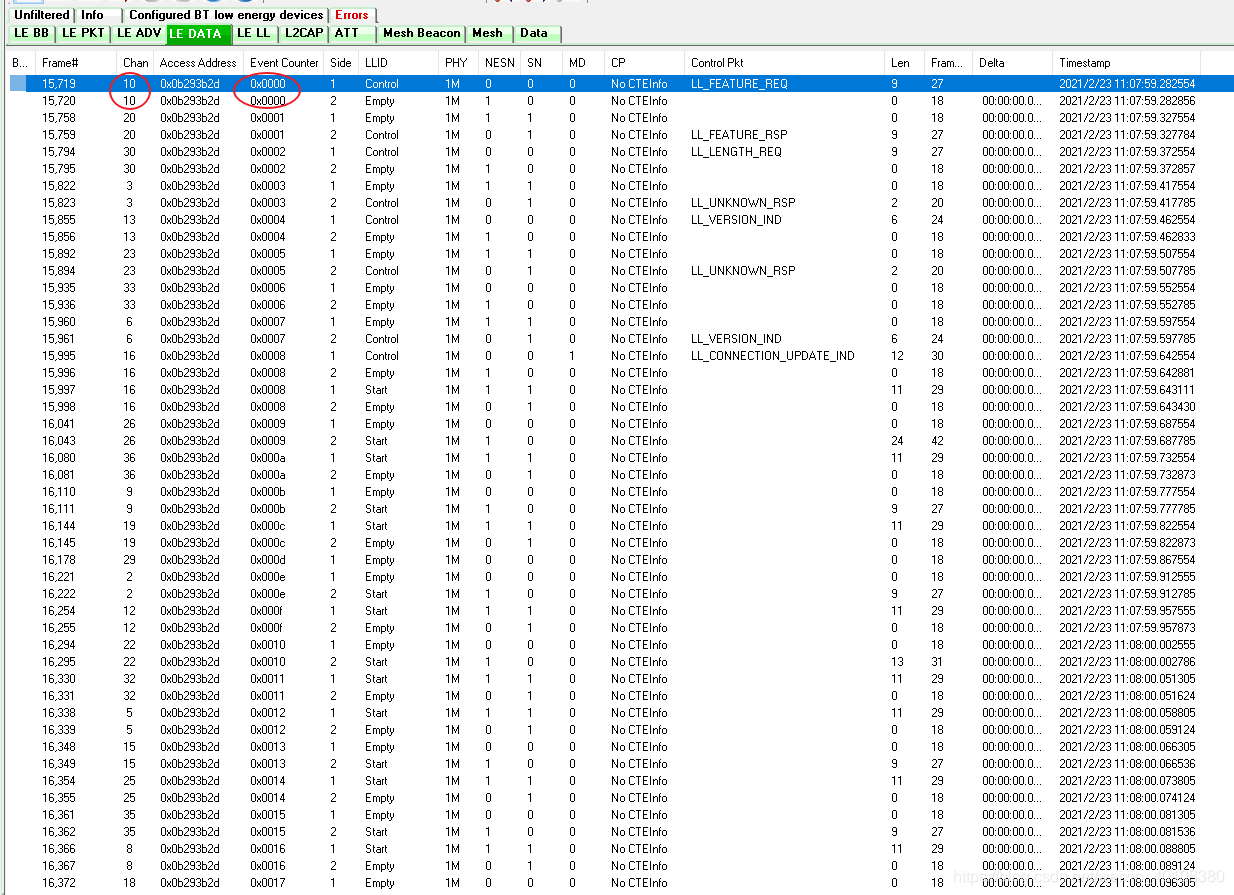Image resolution: width=1234 pixels, height=895 pixels.
Task: Select frame number 16,043
Action: point(58,441)
